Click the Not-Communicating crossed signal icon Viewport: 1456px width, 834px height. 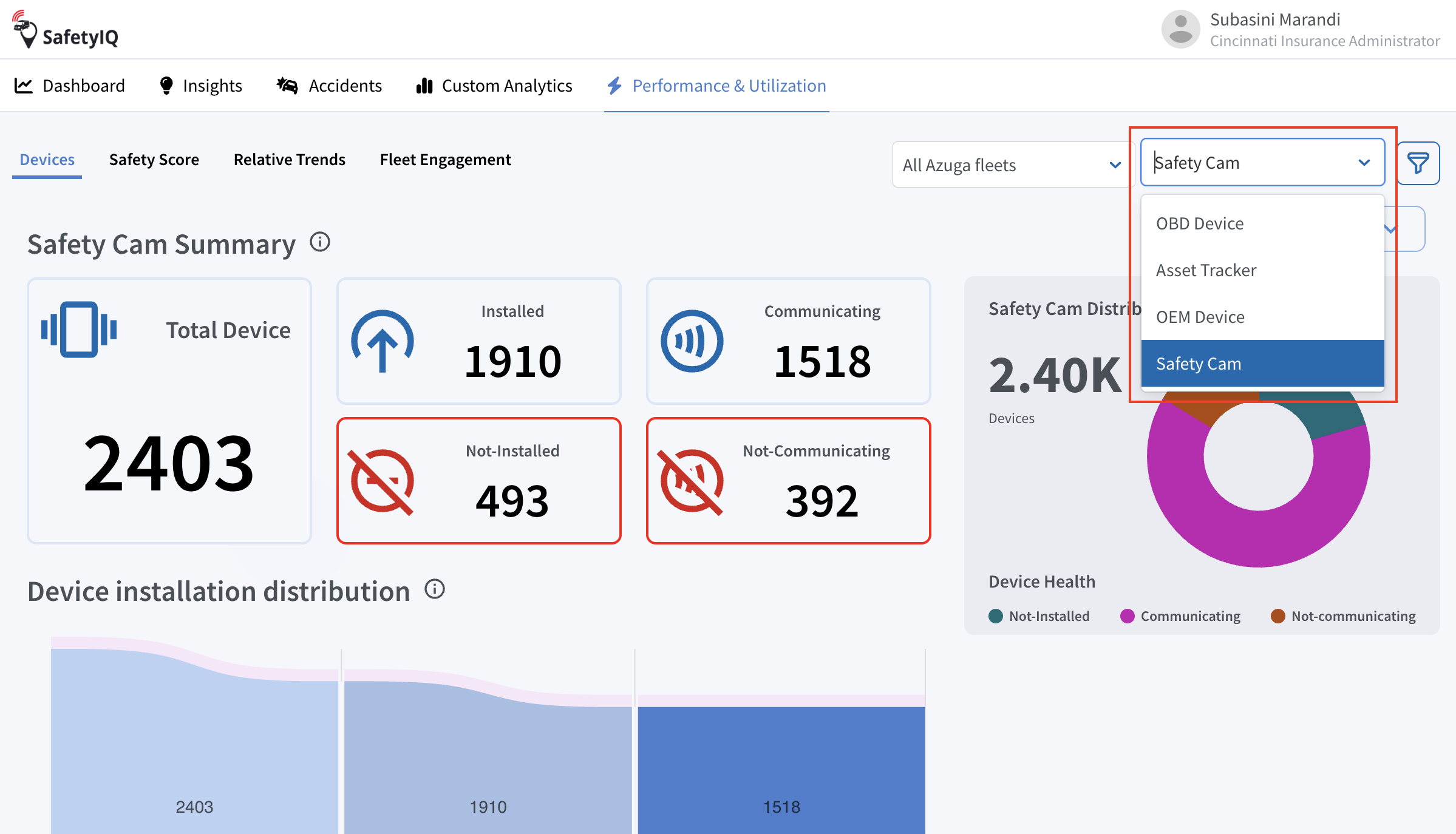[x=692, y=481]
